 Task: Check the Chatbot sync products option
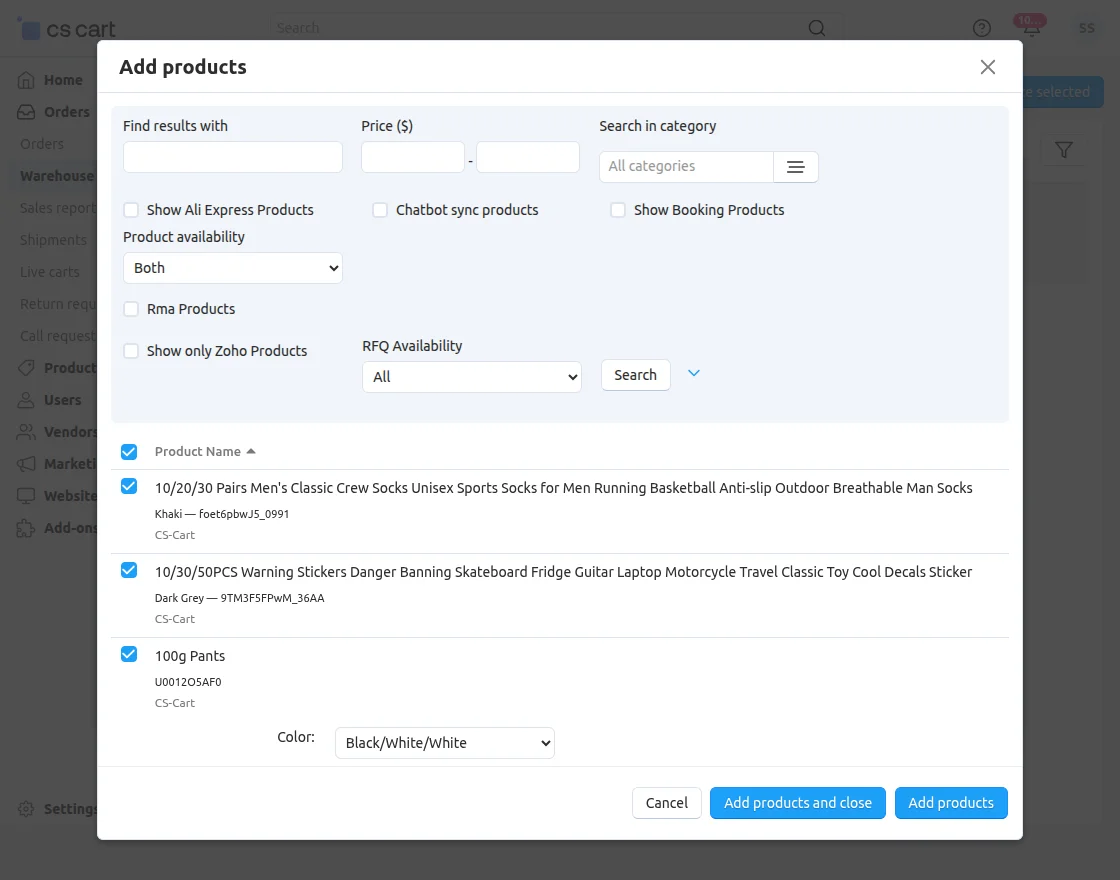(380, 210)
